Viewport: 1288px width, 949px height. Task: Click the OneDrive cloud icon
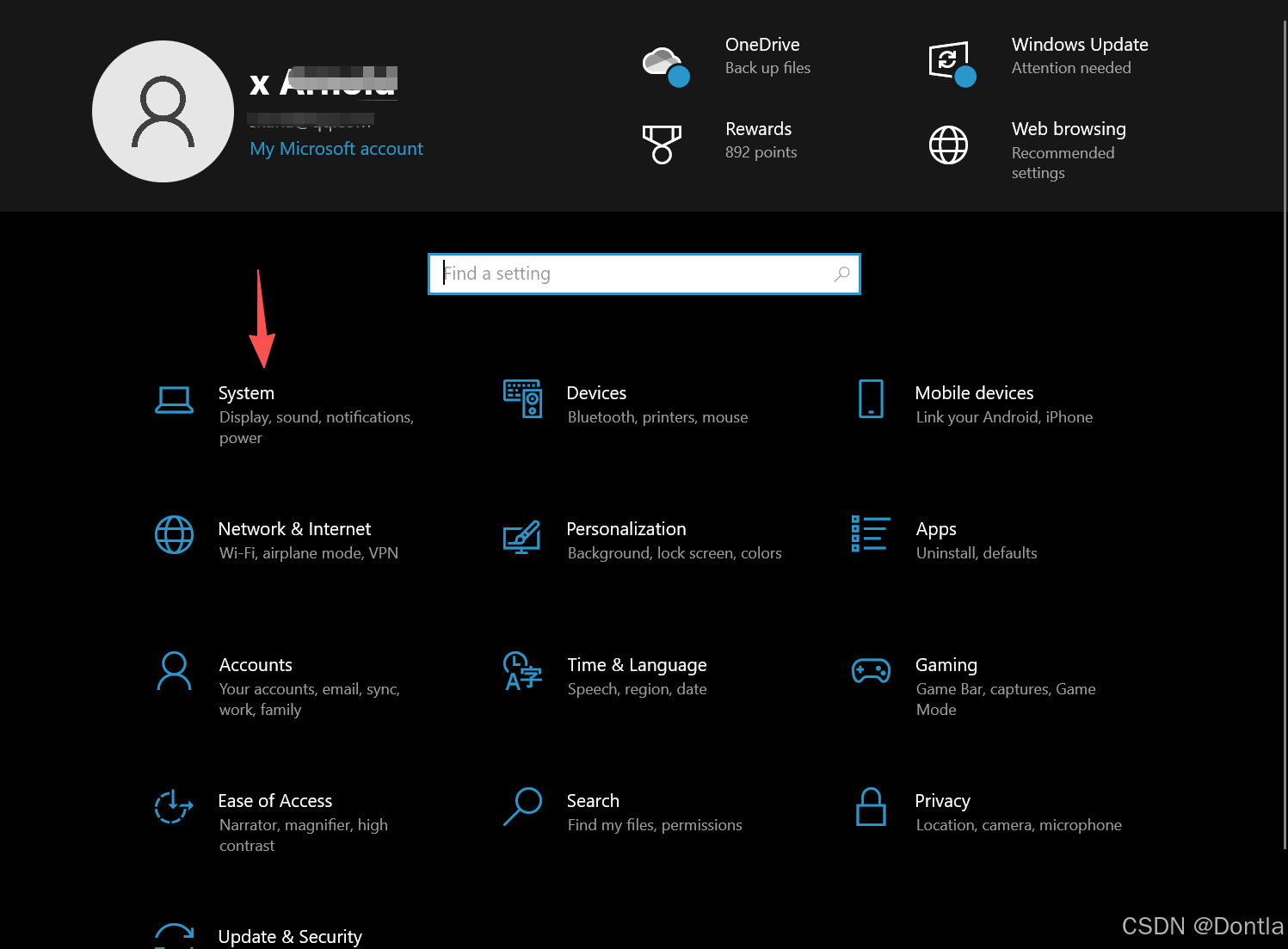tap(666, 67)
